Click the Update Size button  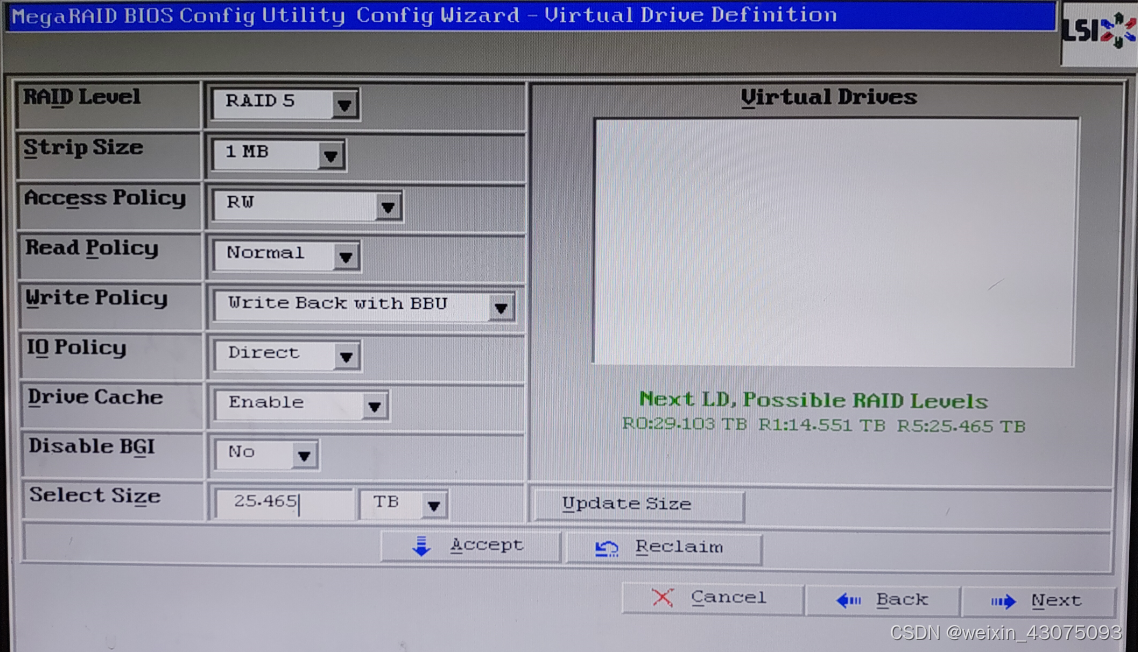coord(639,505)
